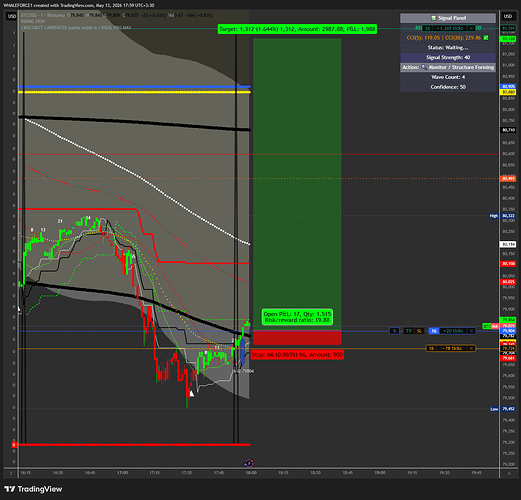This screenshot has height=500, width=521.
Task: Click 'Wave Count: 4' row
Action: pyautogui.click(x=448, y=77)
